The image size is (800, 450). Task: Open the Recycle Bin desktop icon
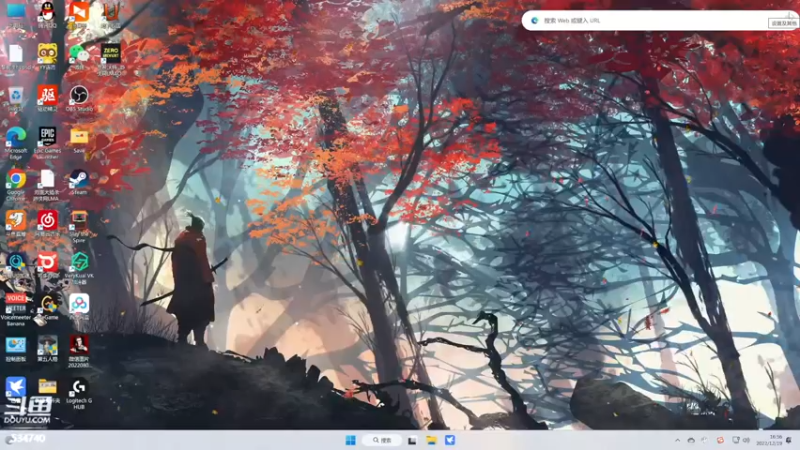tap(16, 95)
